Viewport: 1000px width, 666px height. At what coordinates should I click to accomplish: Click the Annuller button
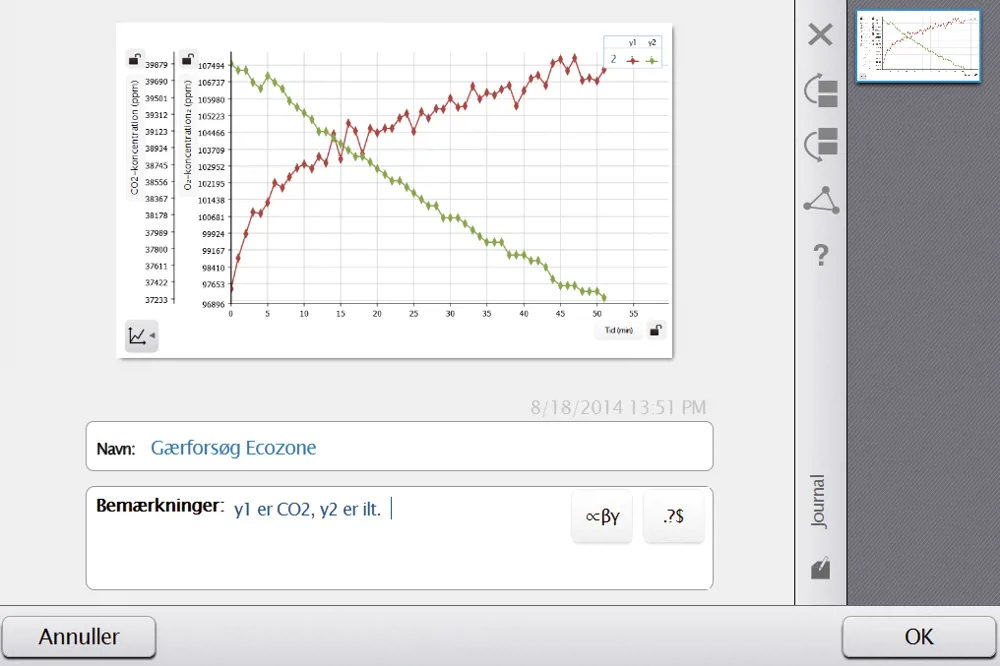(79, 637)
